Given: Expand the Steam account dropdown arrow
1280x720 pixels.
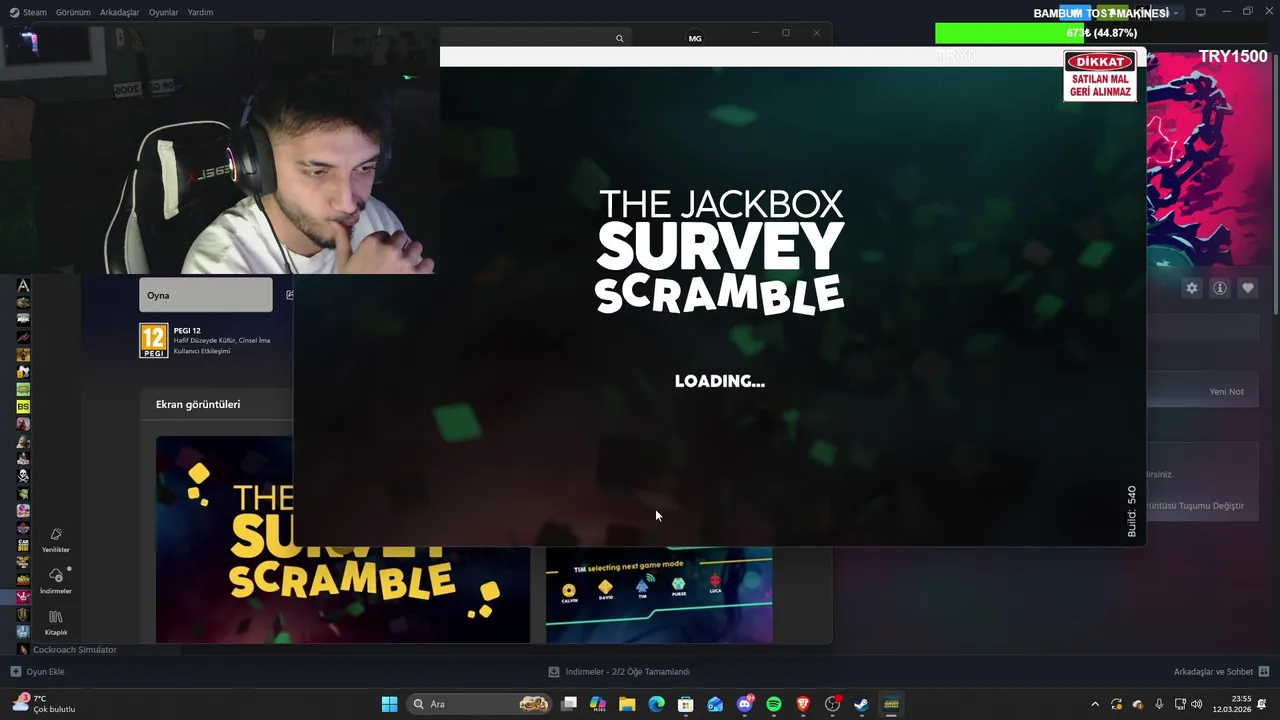Looking at the screenshot, I should tap(1176, 13).
